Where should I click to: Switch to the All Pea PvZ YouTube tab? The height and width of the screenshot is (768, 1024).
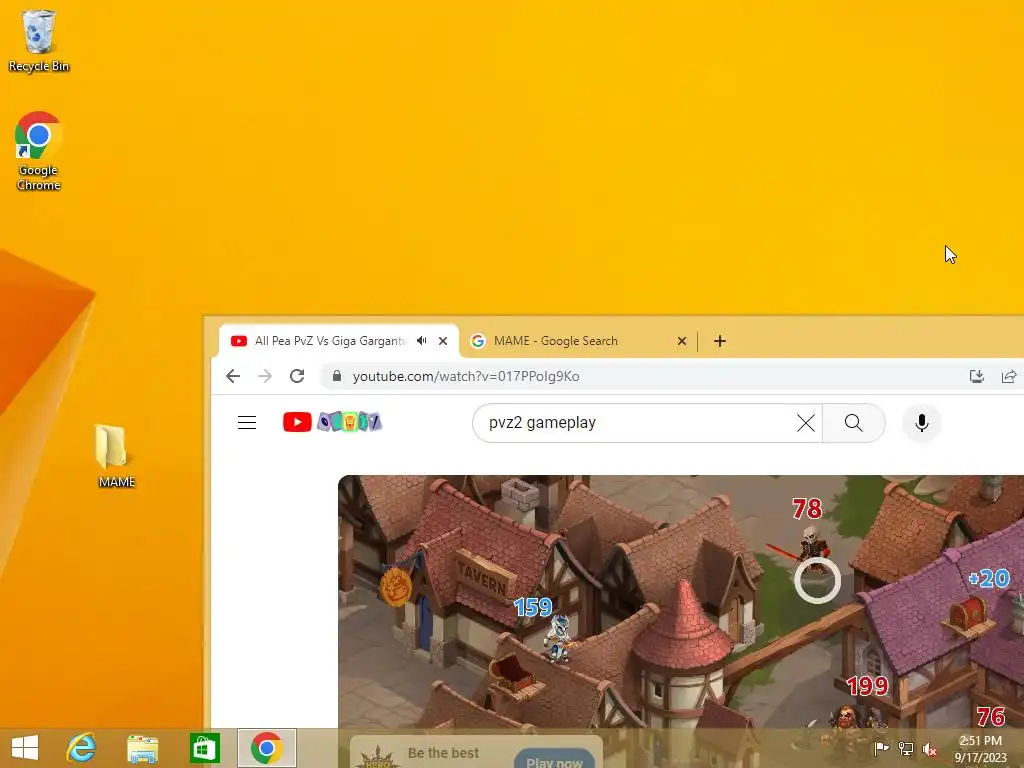tap(330, 341)
